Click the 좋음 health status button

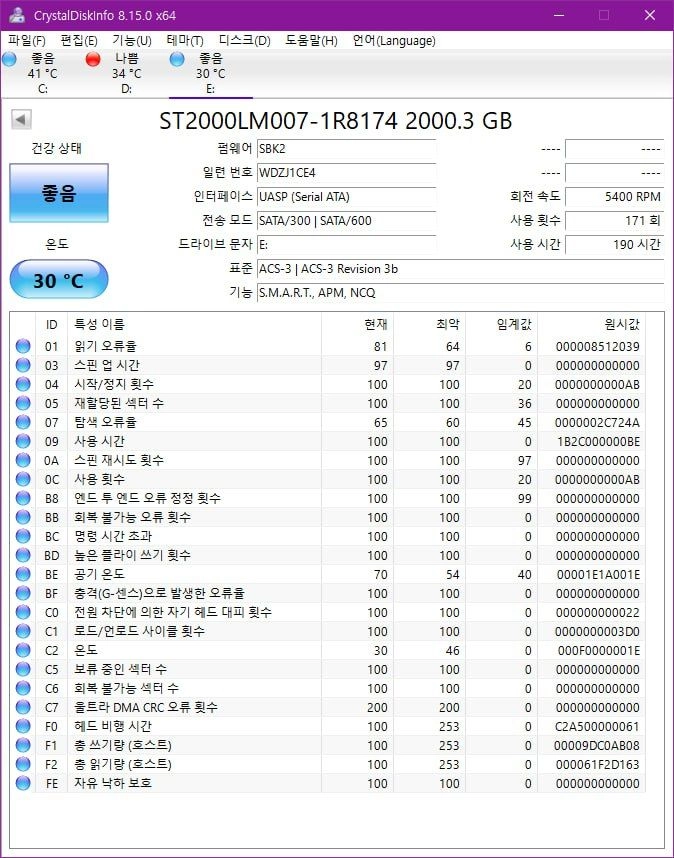click(x=59, y=193)
